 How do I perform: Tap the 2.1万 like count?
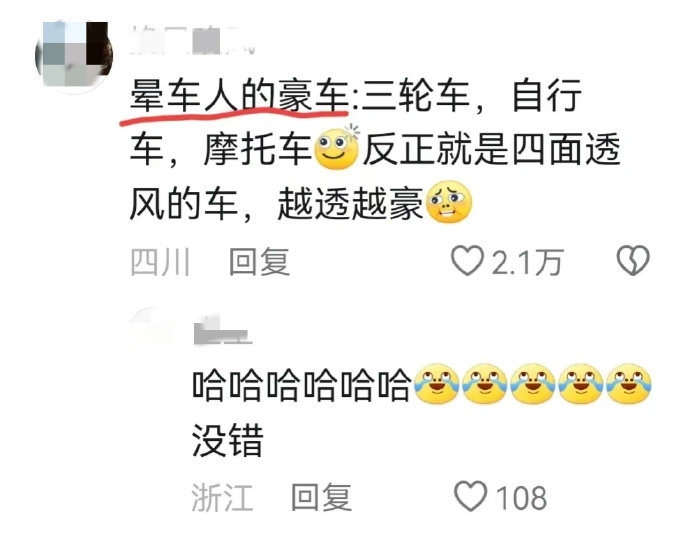(527, 262)
